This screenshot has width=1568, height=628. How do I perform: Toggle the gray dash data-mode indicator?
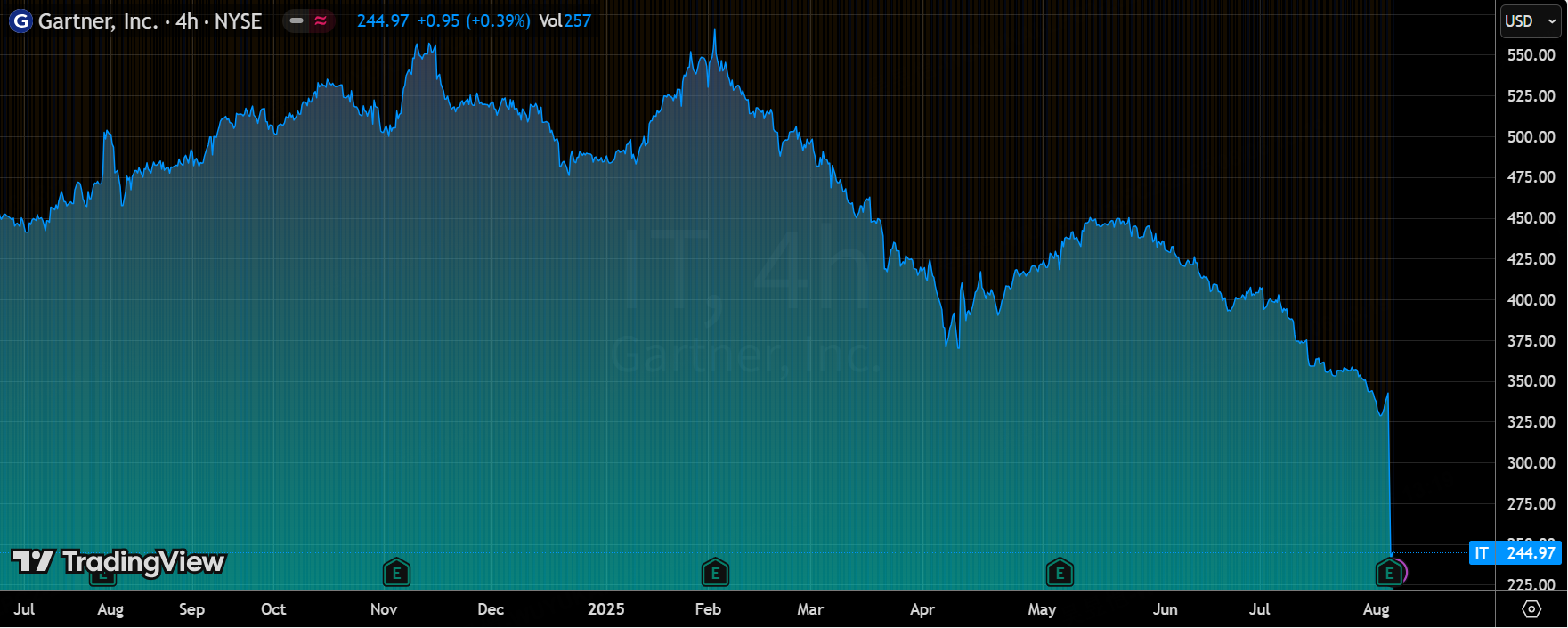pyautogui.click(x=297, y=20)
